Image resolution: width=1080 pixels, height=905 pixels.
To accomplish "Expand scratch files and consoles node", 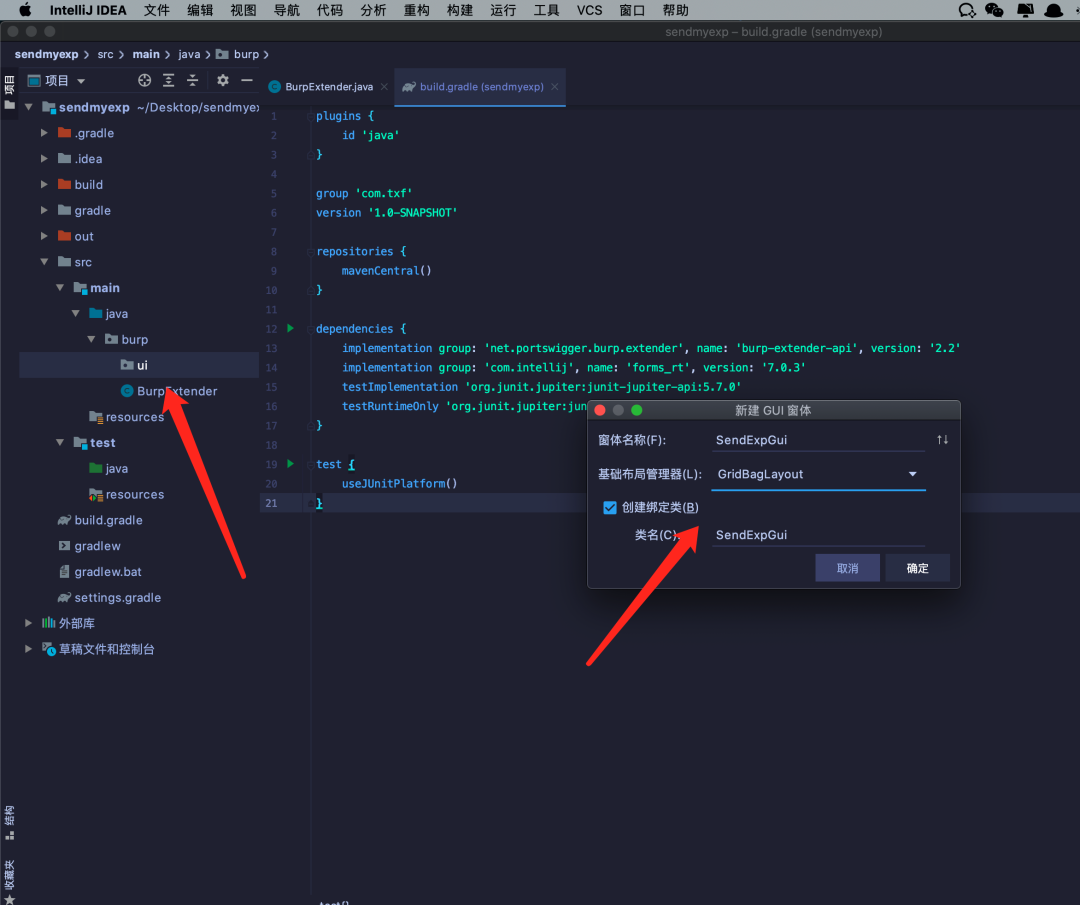I will click(28, 649).
